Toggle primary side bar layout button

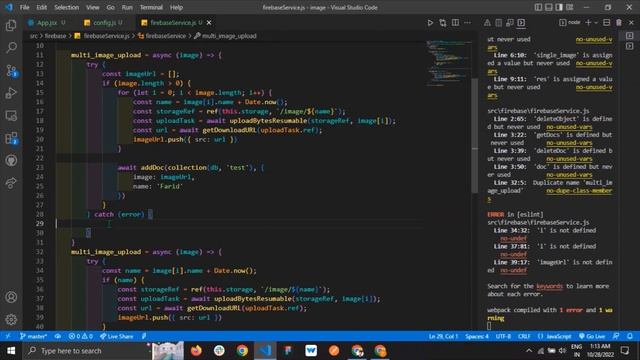coord(538,7)
